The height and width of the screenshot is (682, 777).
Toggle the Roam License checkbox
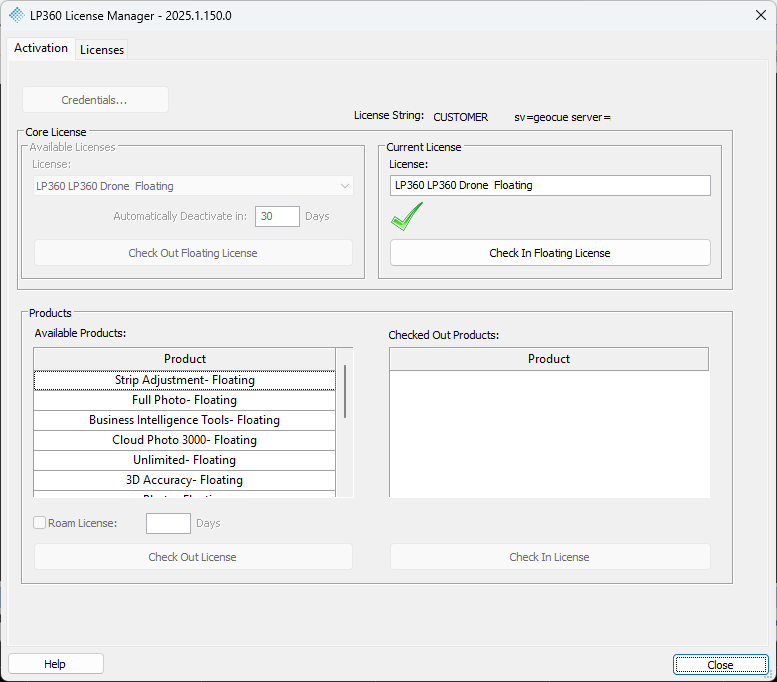[x=40, y=523]
